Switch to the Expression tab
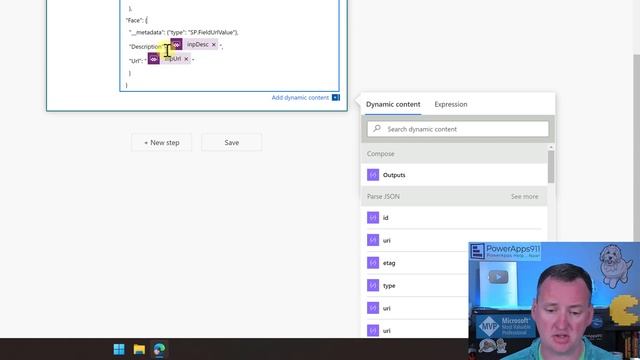This screenshot has width=640, height=360. coord(451,104)
